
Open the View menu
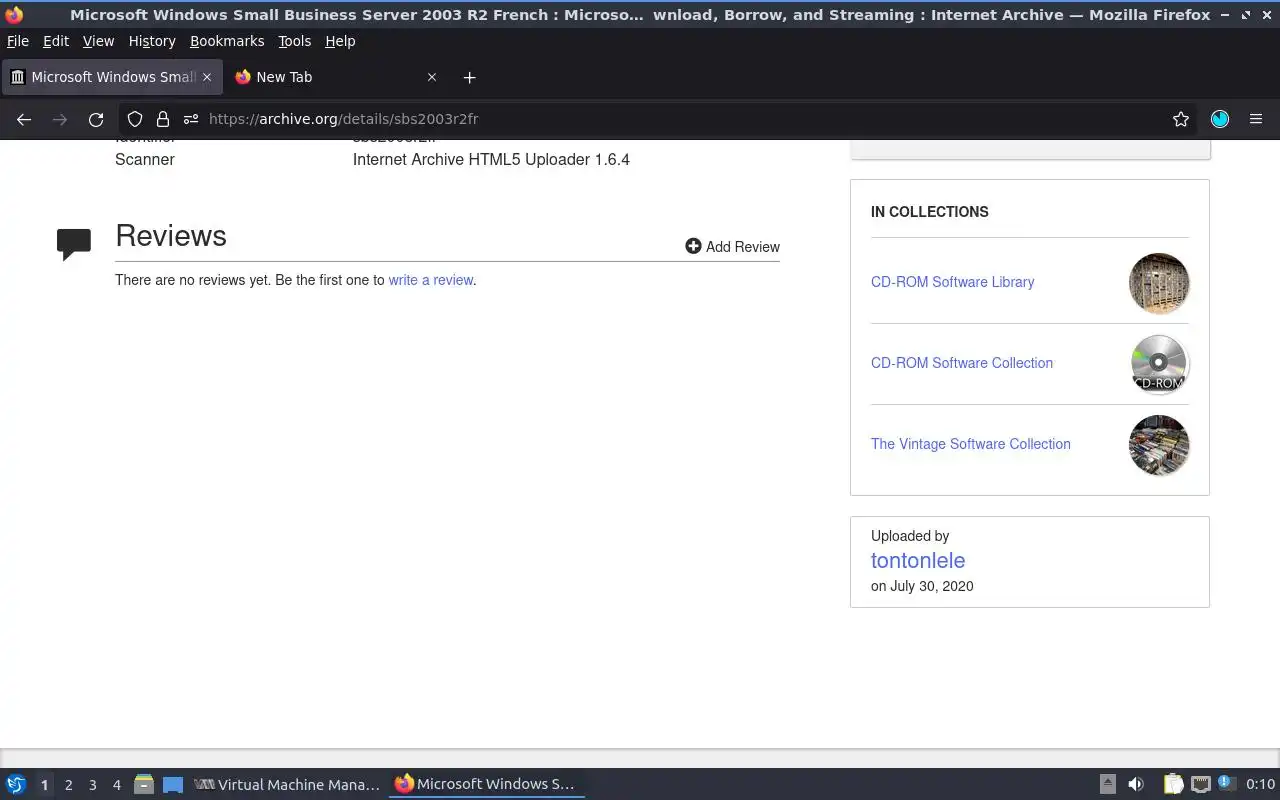[x=98, y=41]
